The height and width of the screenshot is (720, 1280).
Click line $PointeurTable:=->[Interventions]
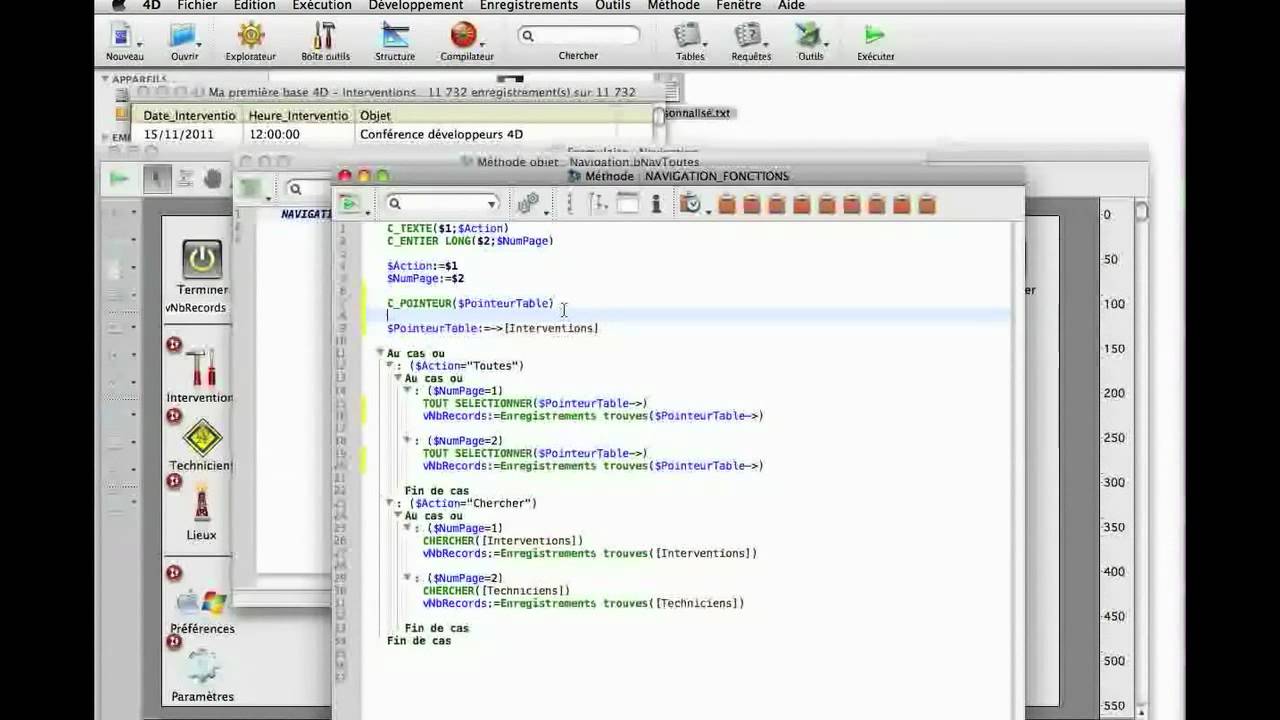(492, 328)
